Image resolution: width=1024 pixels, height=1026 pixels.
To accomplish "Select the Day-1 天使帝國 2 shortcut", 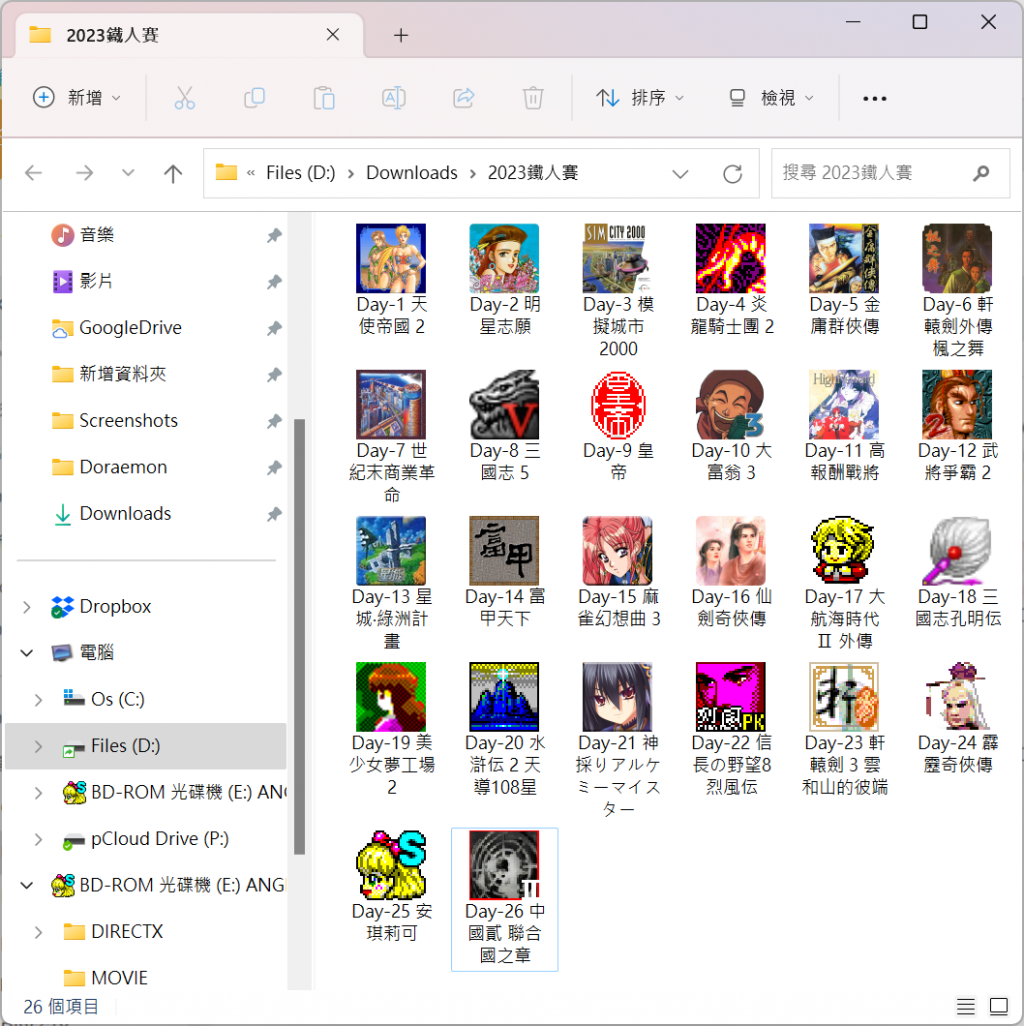I will (391, 279).
